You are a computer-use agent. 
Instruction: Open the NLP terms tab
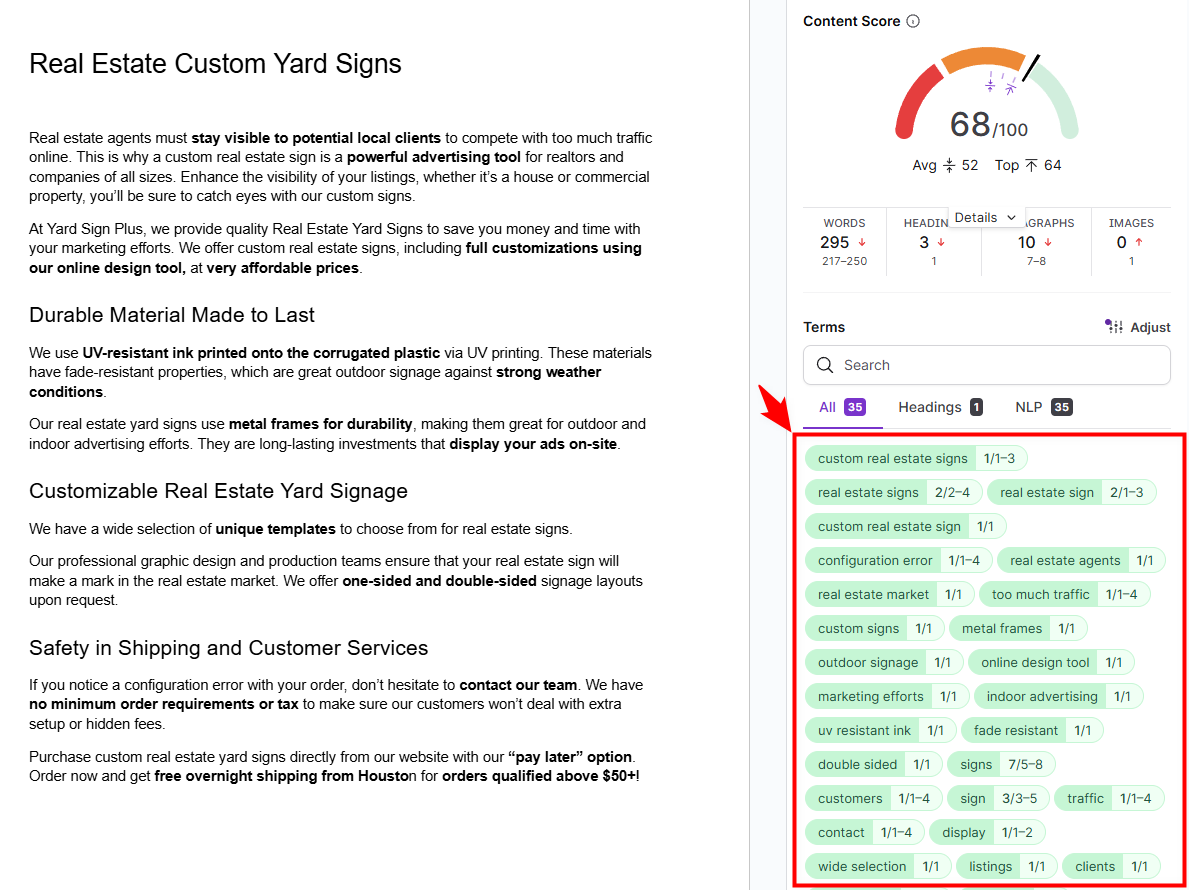pyautogui.click(x=1043, y=407)
